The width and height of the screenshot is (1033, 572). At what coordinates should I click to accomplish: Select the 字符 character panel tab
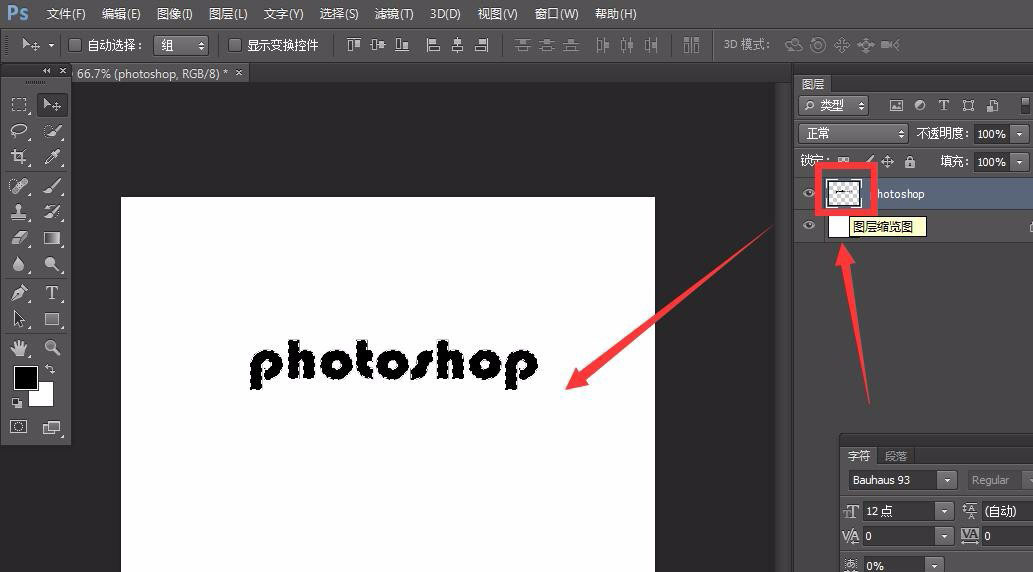[x=859, y=456]
